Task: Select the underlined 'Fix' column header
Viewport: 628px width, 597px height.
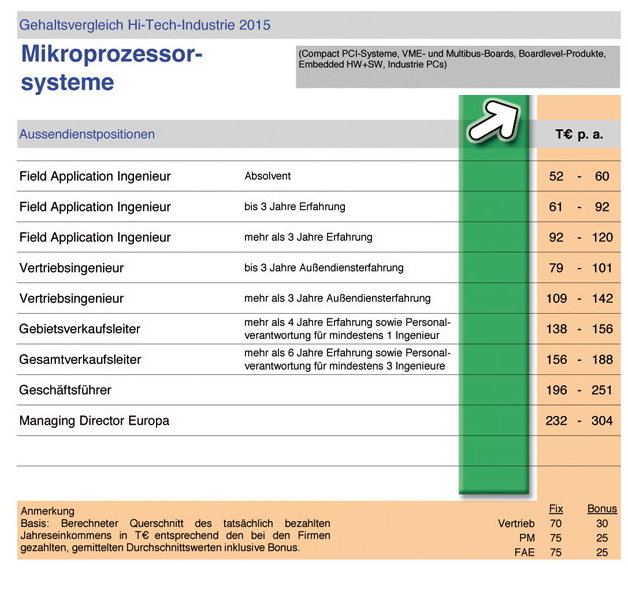Action: click(556, 509)
